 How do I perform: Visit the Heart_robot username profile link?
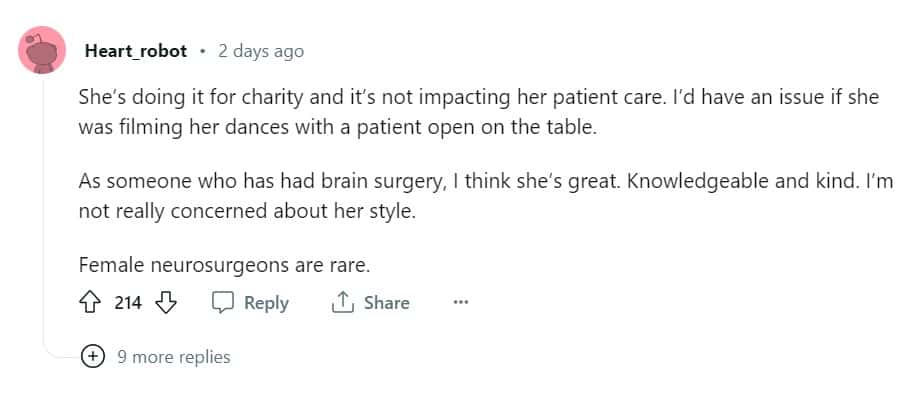coord(135,51)
